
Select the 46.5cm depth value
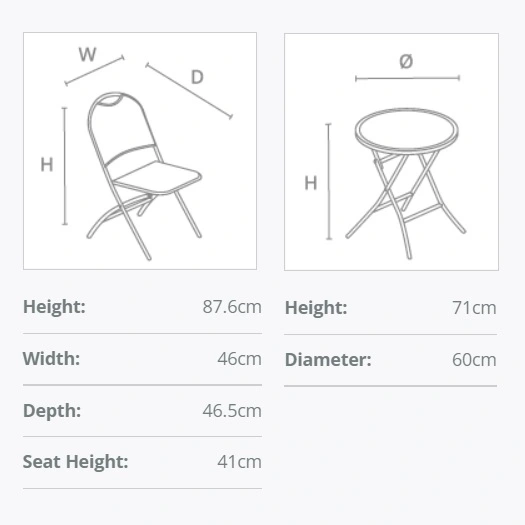click(232, 411)
